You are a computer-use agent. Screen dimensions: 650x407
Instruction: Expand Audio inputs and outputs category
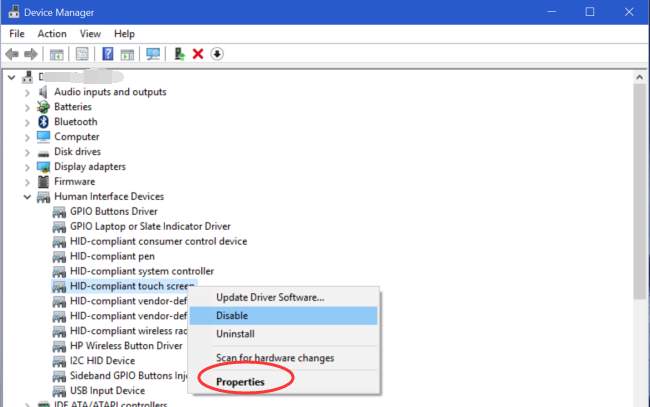(27, 92)
